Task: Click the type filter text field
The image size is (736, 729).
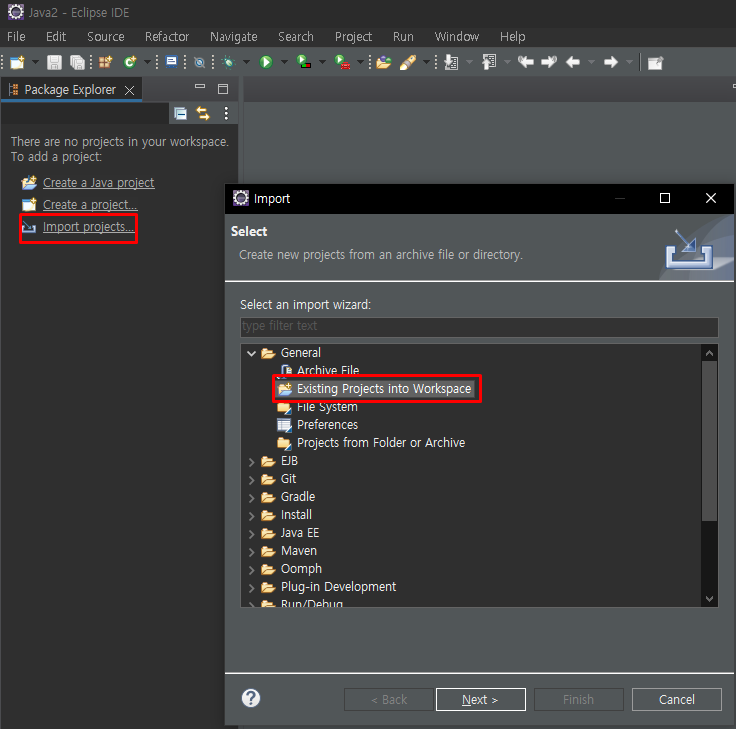Action: 479,326
